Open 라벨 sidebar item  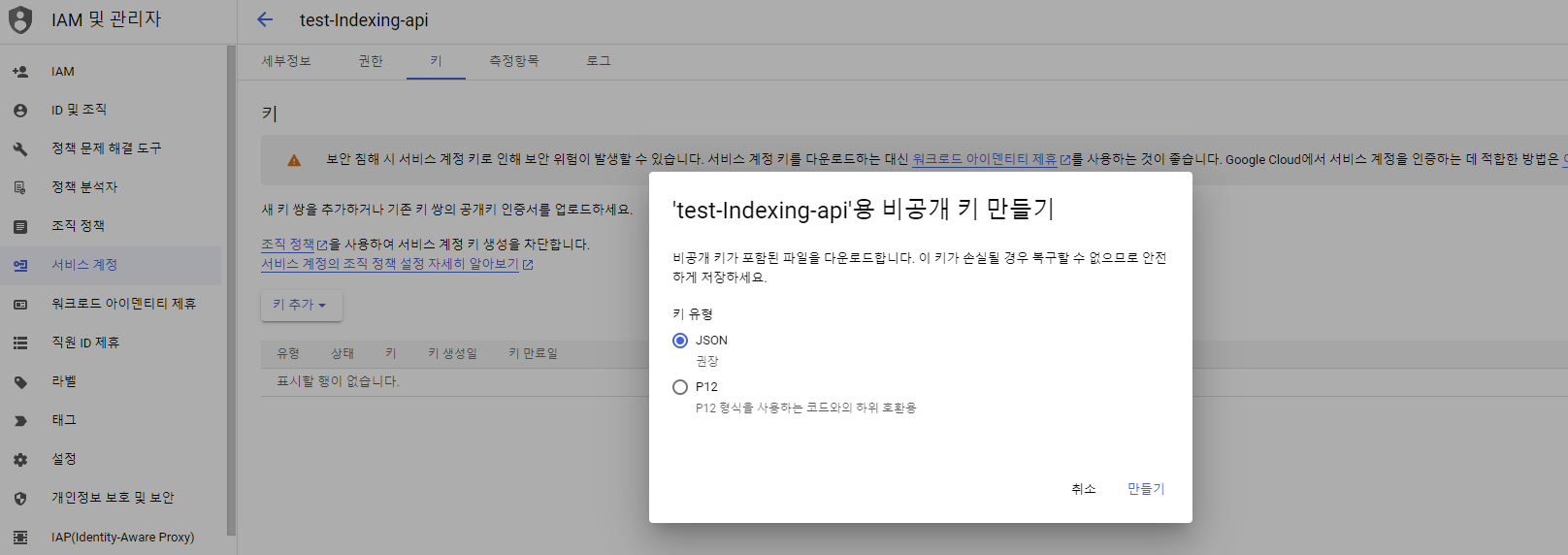(x=111, y=382)
